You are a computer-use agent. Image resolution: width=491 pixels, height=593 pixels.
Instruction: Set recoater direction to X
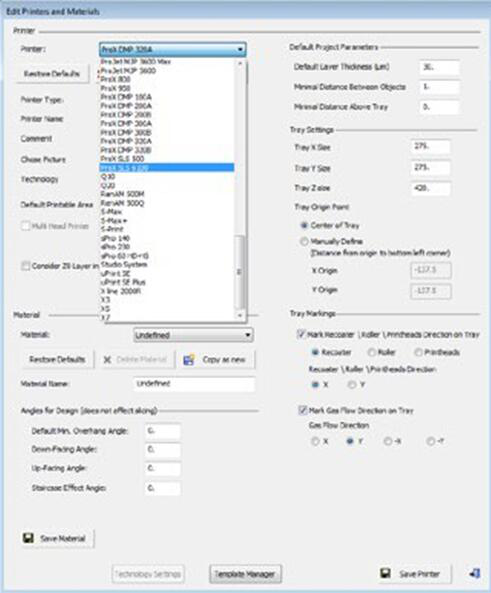coord(315,385)
